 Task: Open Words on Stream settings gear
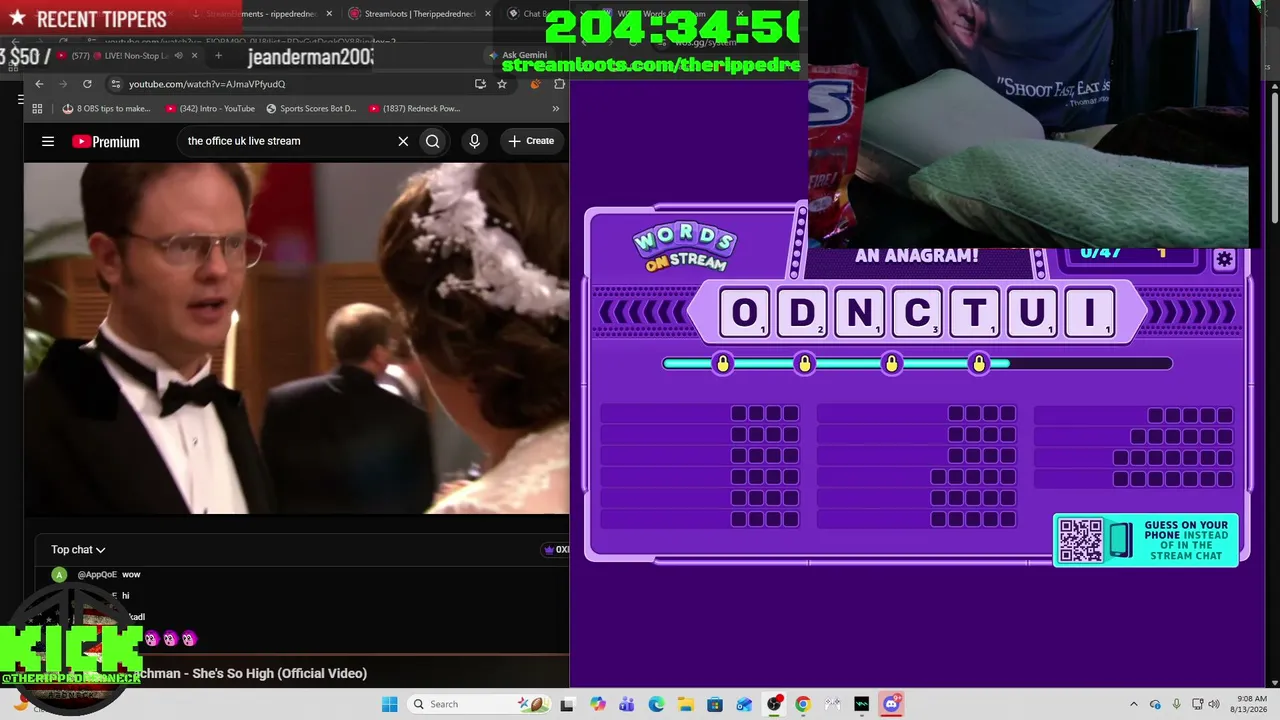click(x=1224, y=260)
